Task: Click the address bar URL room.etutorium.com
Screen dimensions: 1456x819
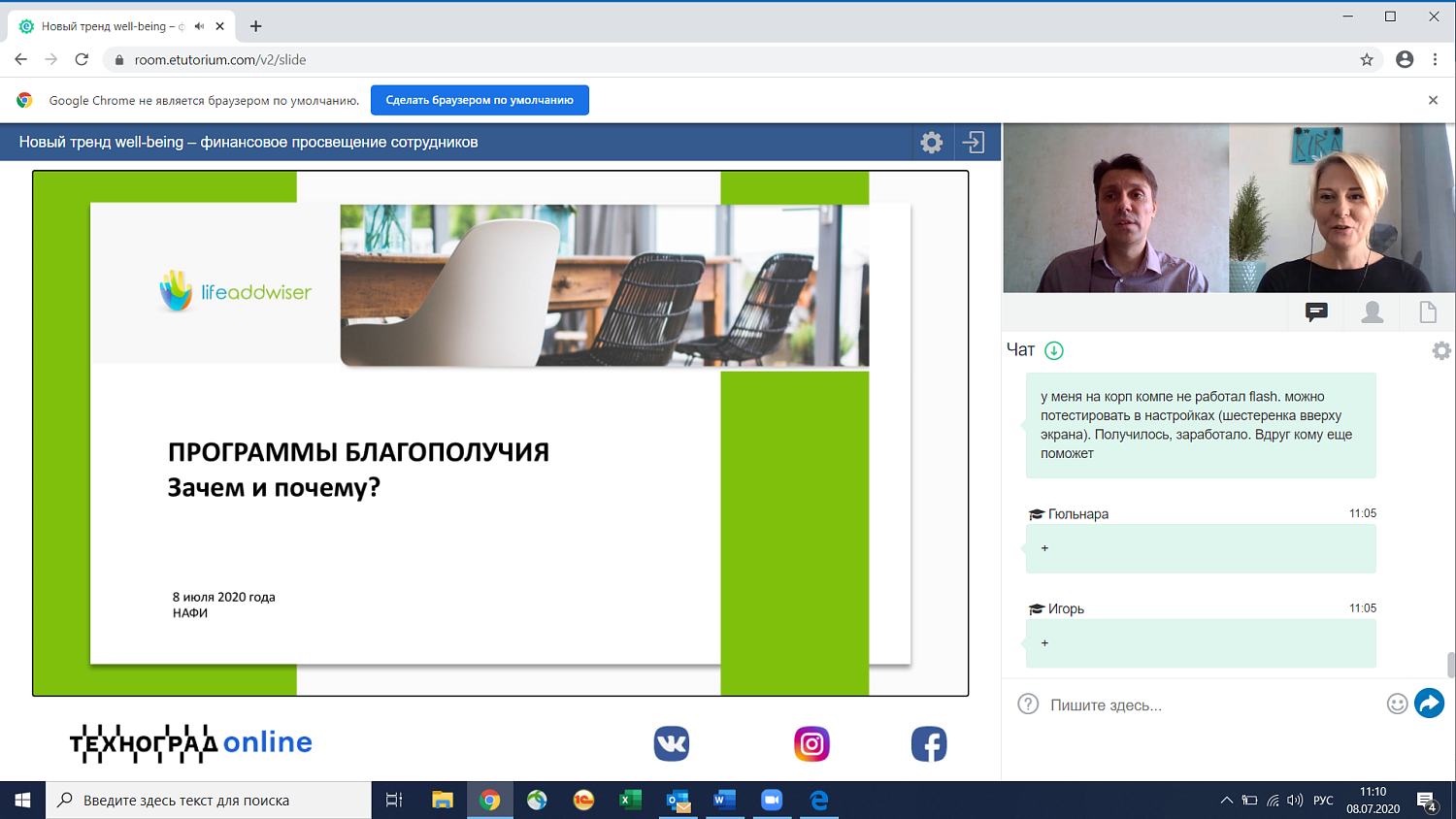Action: [220, 60]
